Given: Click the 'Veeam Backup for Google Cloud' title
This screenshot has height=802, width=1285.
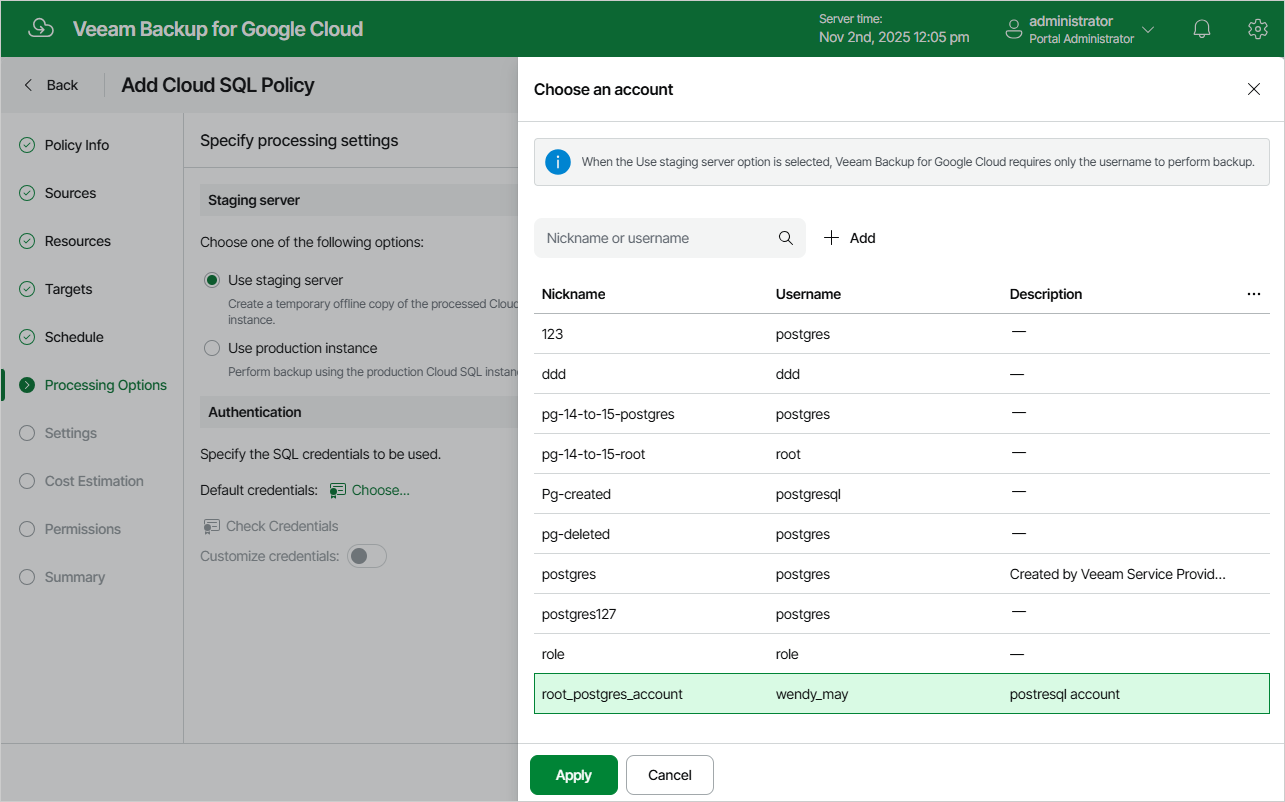Looking at the screenshot, I should pyautogui.click(x=218, y=29).
